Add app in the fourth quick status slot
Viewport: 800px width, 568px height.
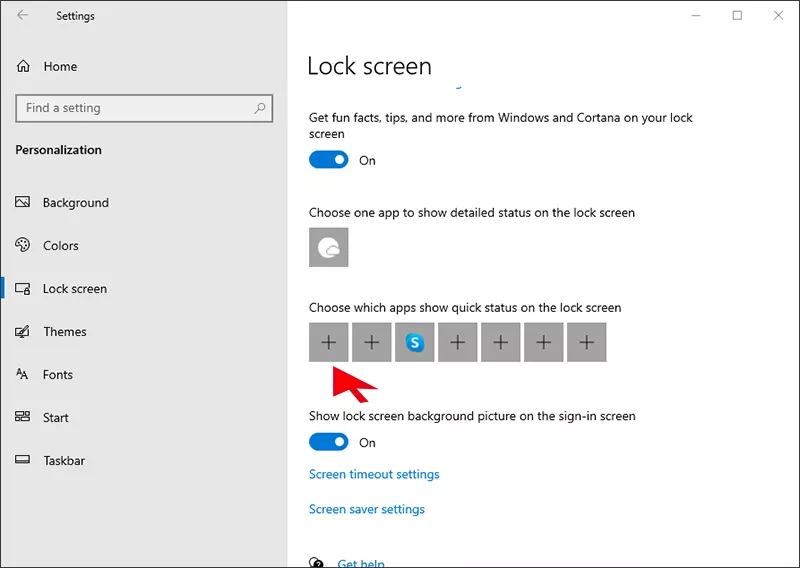[458, 342]
